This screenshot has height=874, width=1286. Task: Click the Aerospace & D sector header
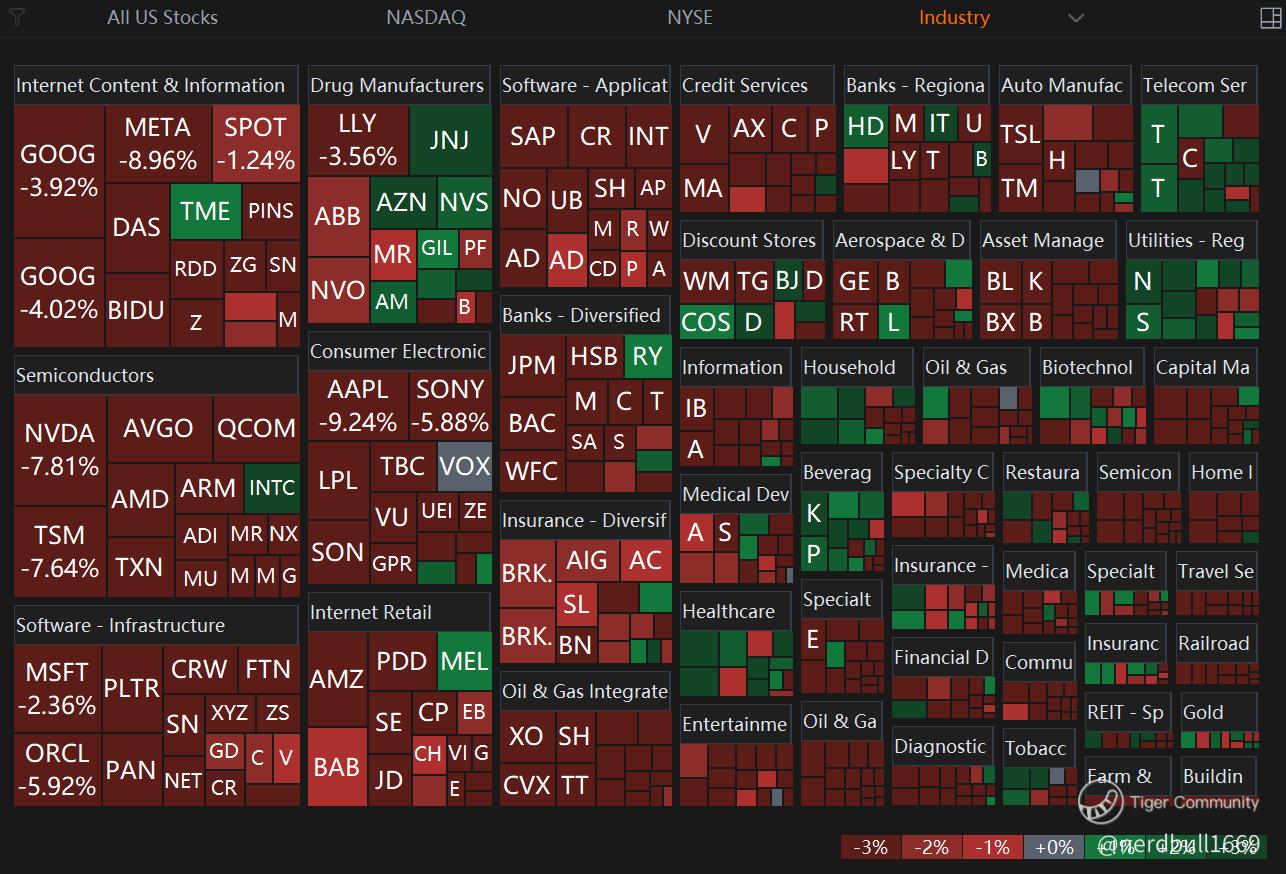tap(901, 240)
